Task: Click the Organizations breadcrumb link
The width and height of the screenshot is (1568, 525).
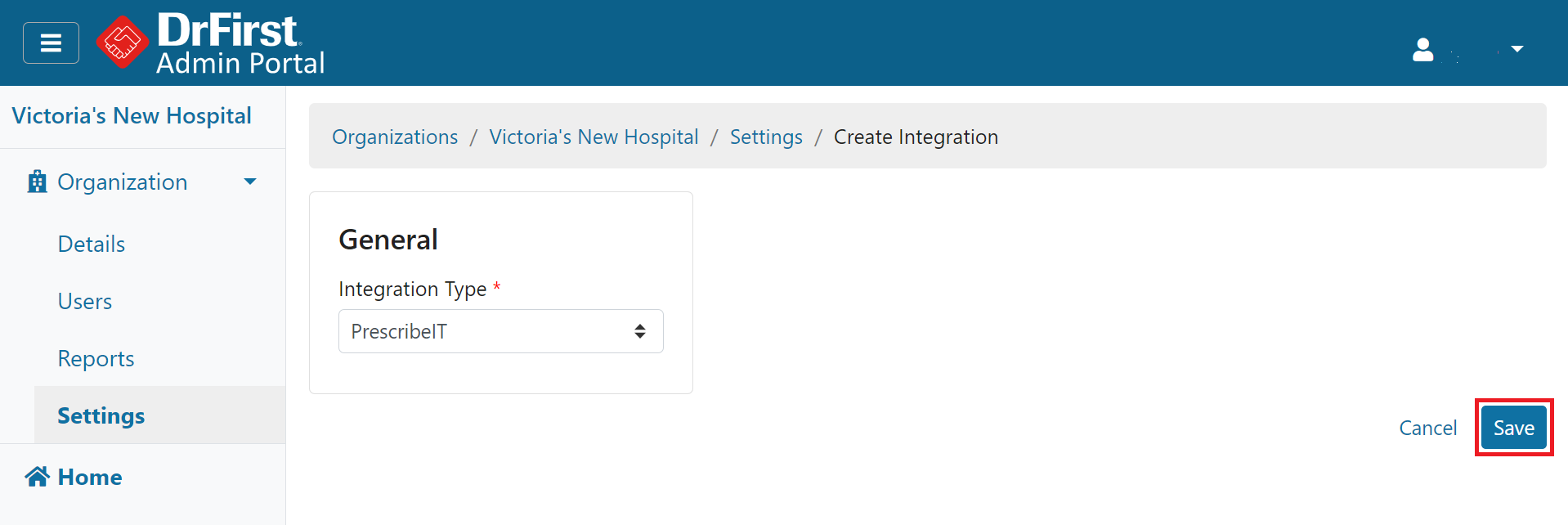Action: click(x=395, y=137)
